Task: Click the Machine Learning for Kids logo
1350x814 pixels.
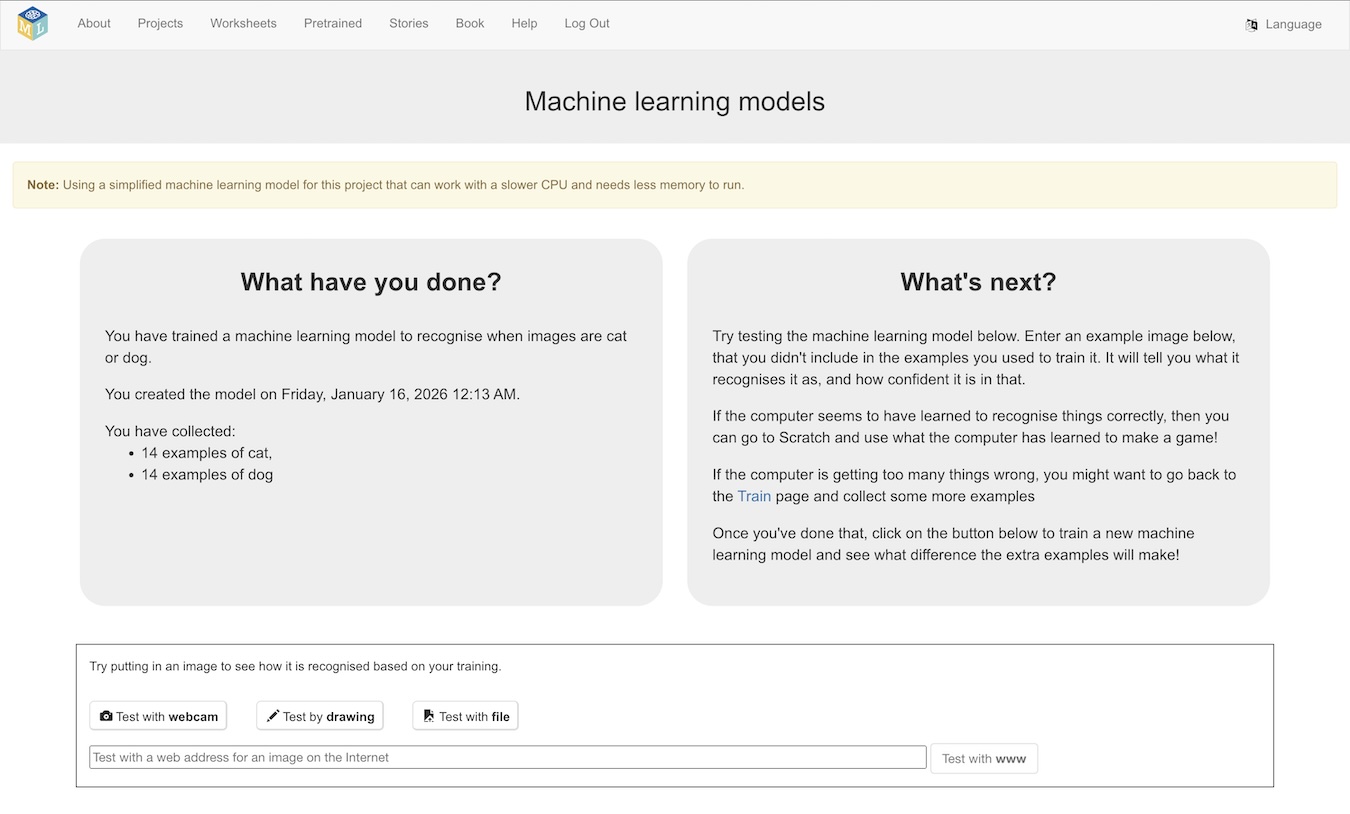Action: point(32,23)
